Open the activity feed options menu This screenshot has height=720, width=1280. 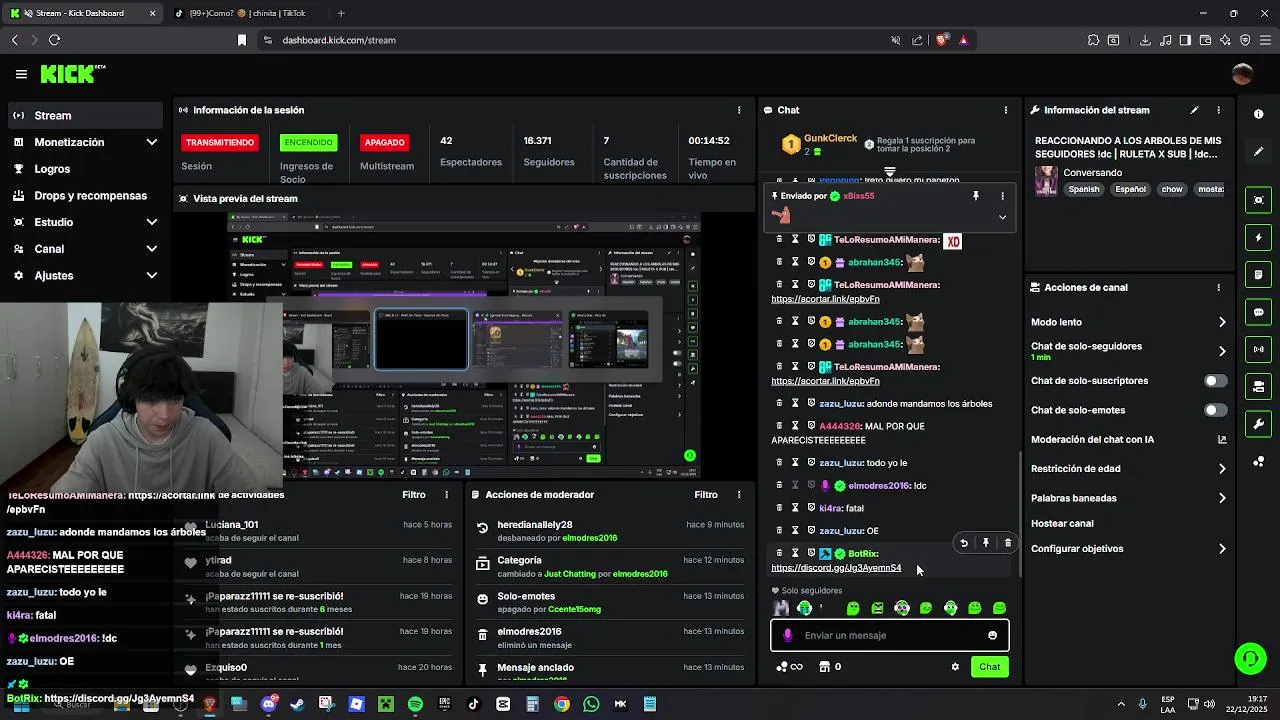447,495
